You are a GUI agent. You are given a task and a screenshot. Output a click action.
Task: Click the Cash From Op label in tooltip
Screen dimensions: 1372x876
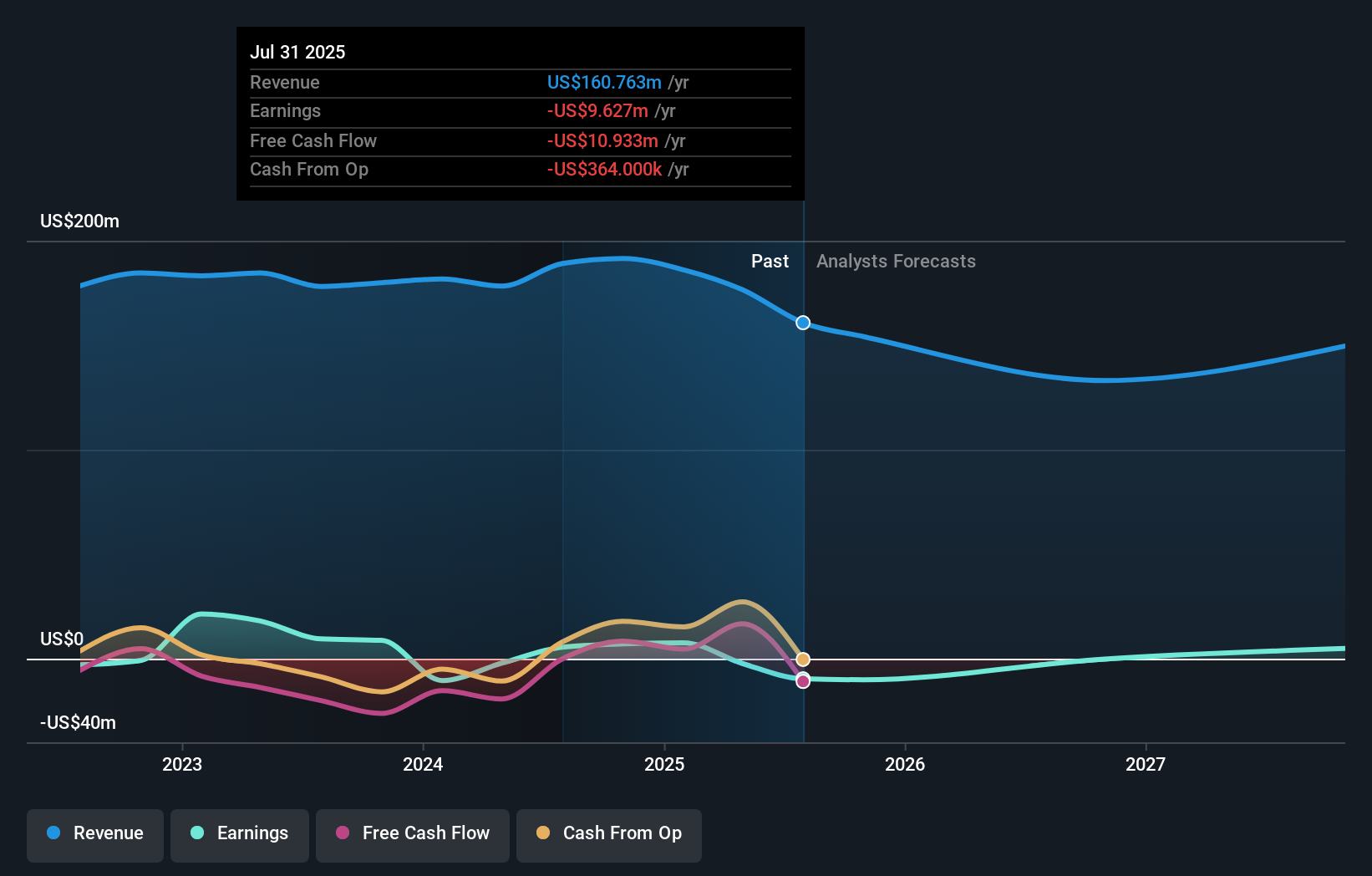[309, 169]
